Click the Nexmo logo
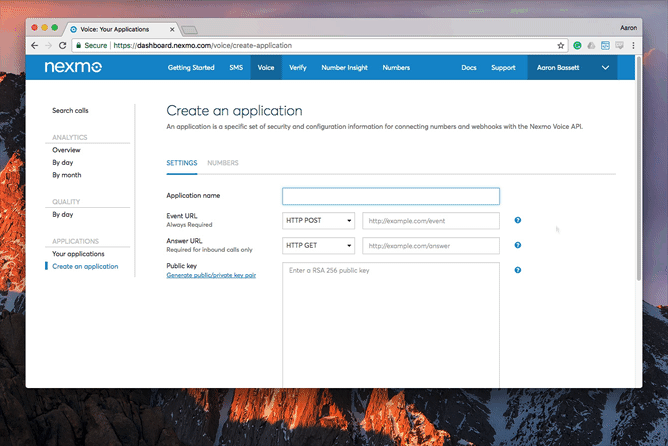Viewport: 668px width, 446px height. click(x=73, y=67)
